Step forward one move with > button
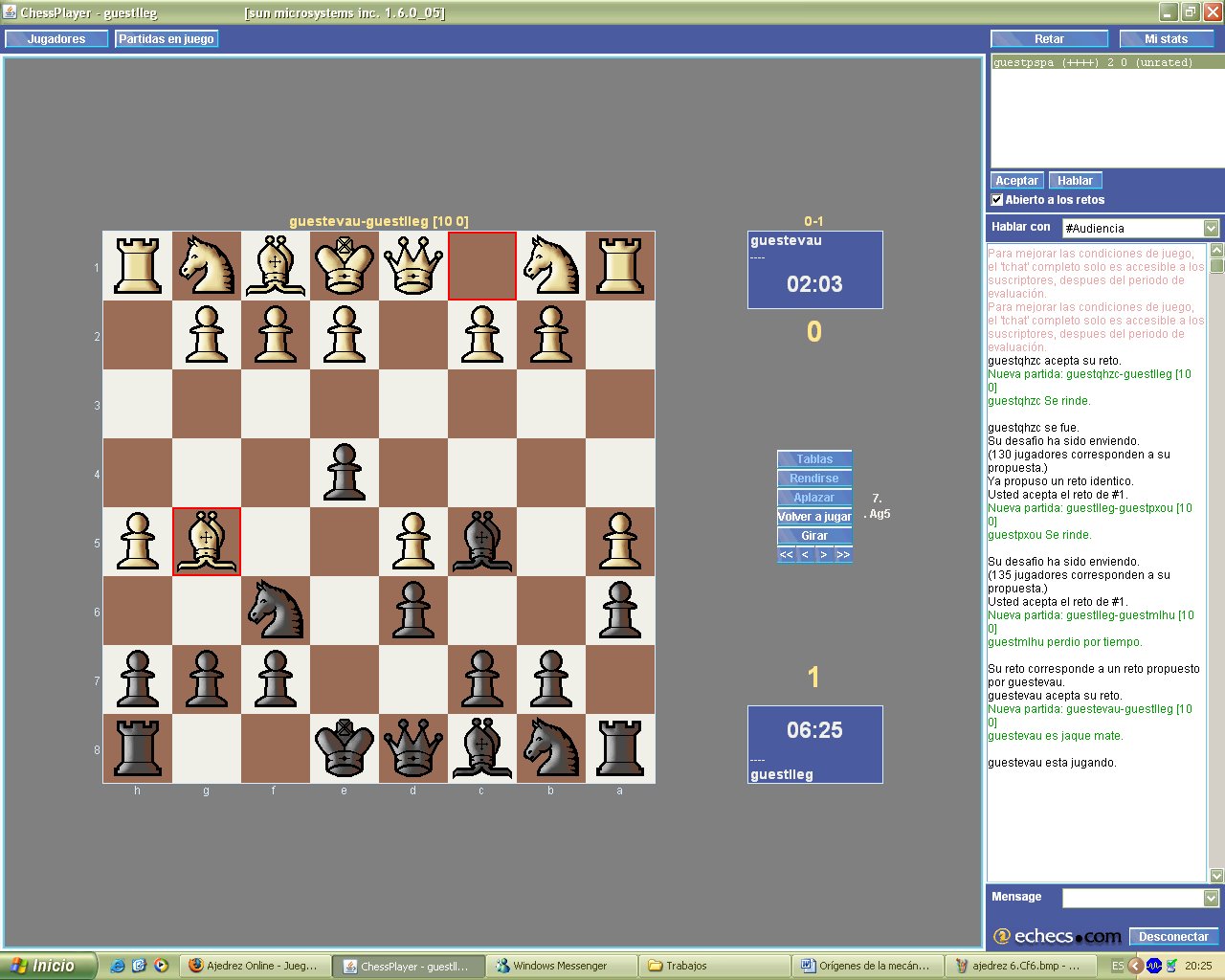This screenshot has width=1225, height=980. 824,555
